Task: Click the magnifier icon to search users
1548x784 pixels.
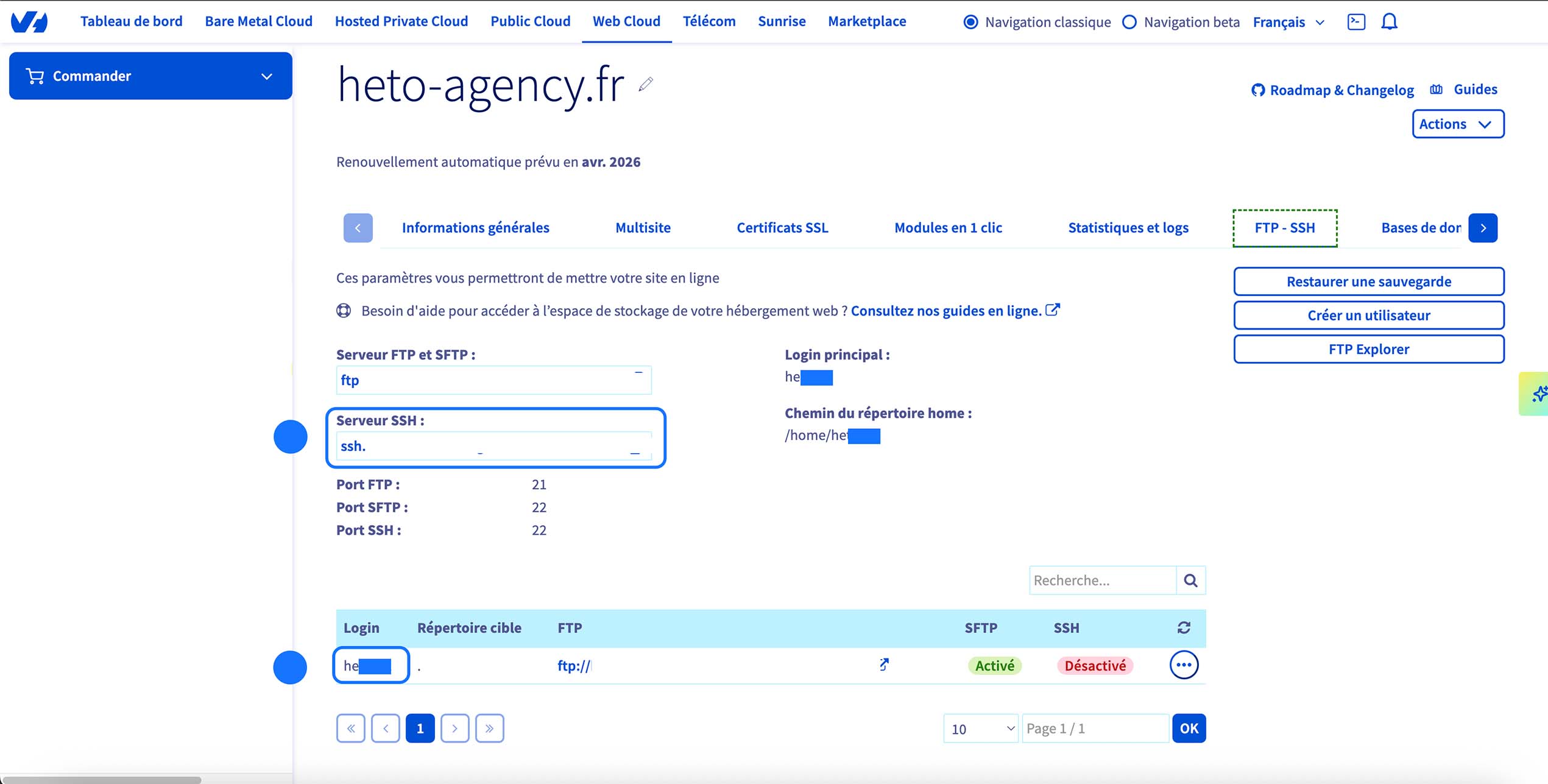Action: [1190, 580]
